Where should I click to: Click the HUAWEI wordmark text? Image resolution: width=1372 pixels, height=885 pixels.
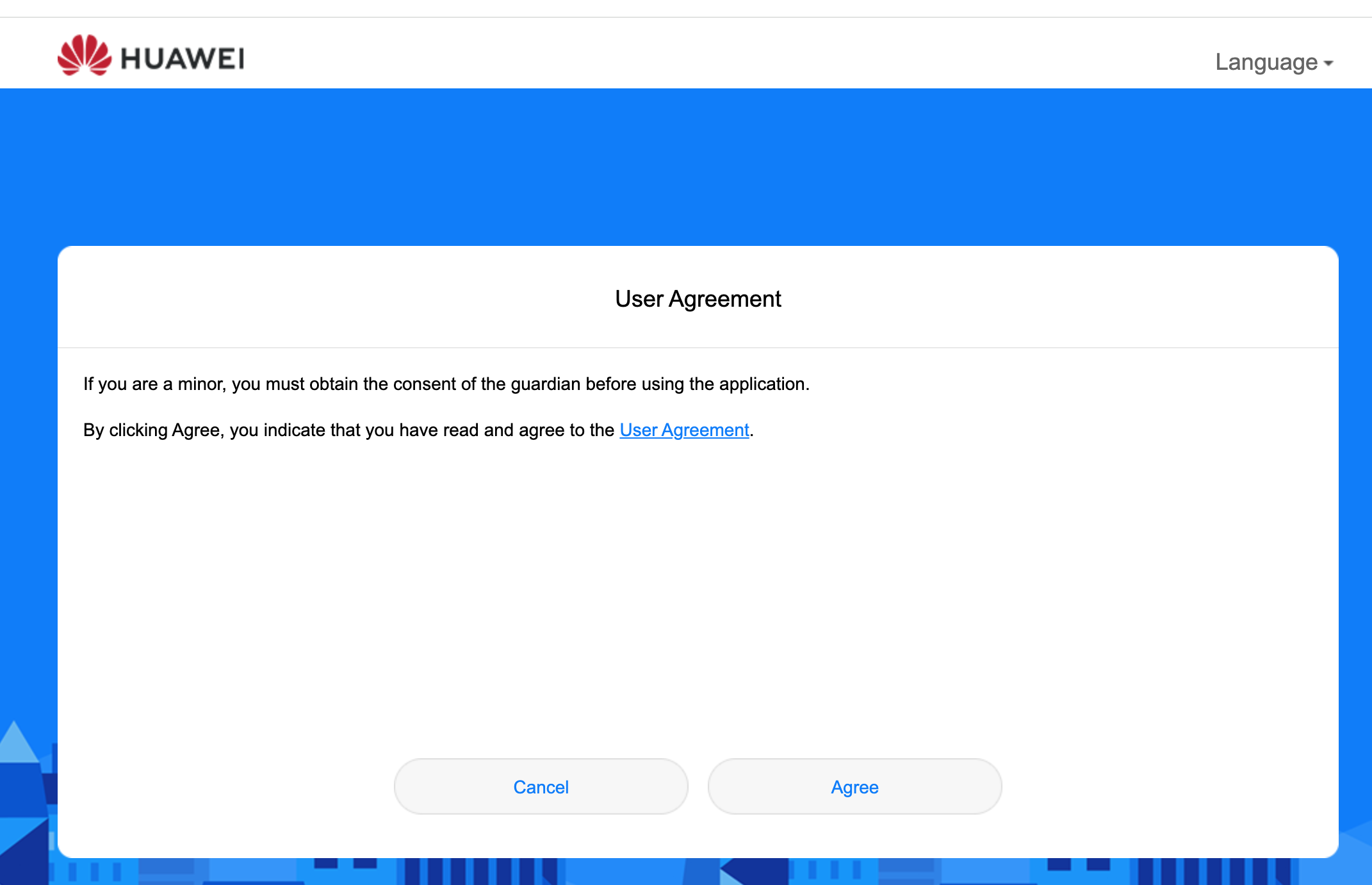pyautogui.click(x=181, y=59)
